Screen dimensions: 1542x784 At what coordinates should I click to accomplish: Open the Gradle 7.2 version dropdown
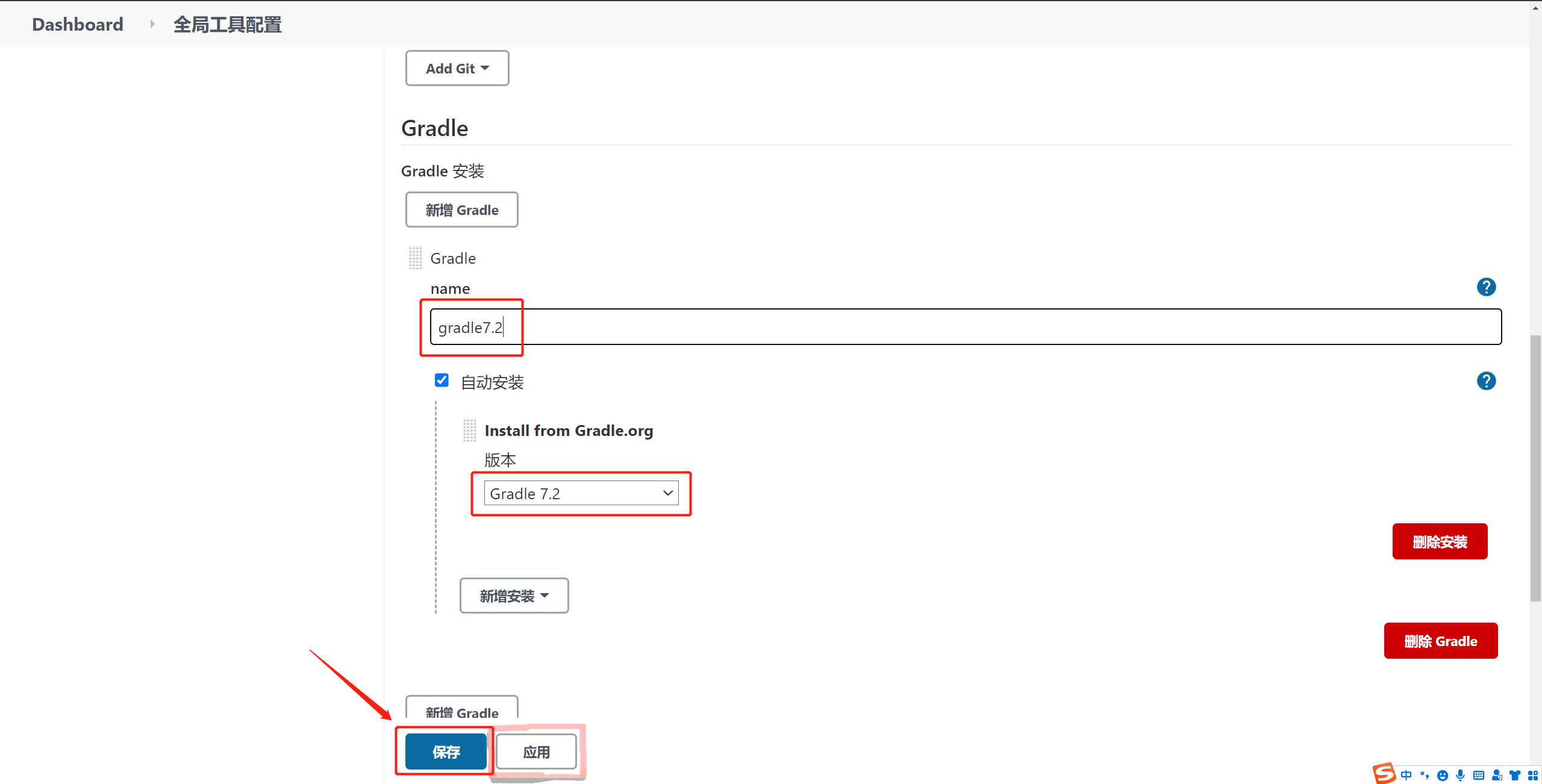tap(581, 494)
